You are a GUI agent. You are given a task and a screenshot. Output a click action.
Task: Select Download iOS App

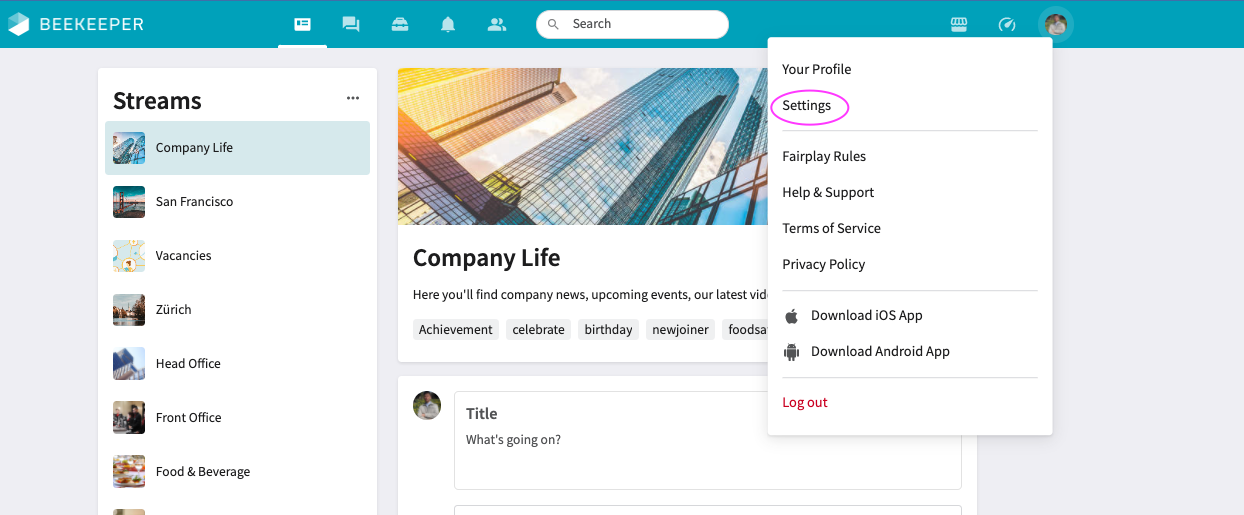[x=867, y=315]
